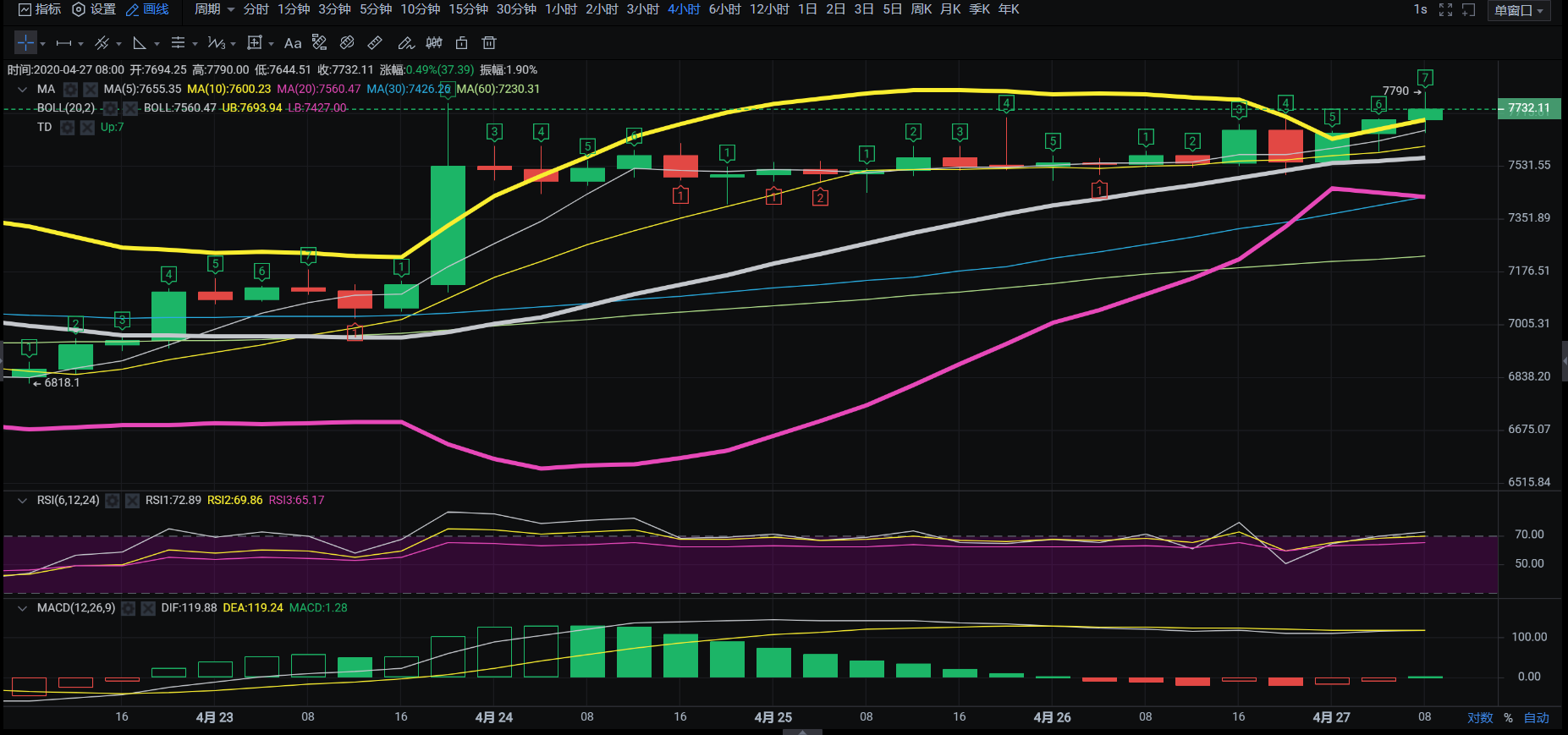
Task: Select the triangle angle drawing tool
Action: point(140,43)
